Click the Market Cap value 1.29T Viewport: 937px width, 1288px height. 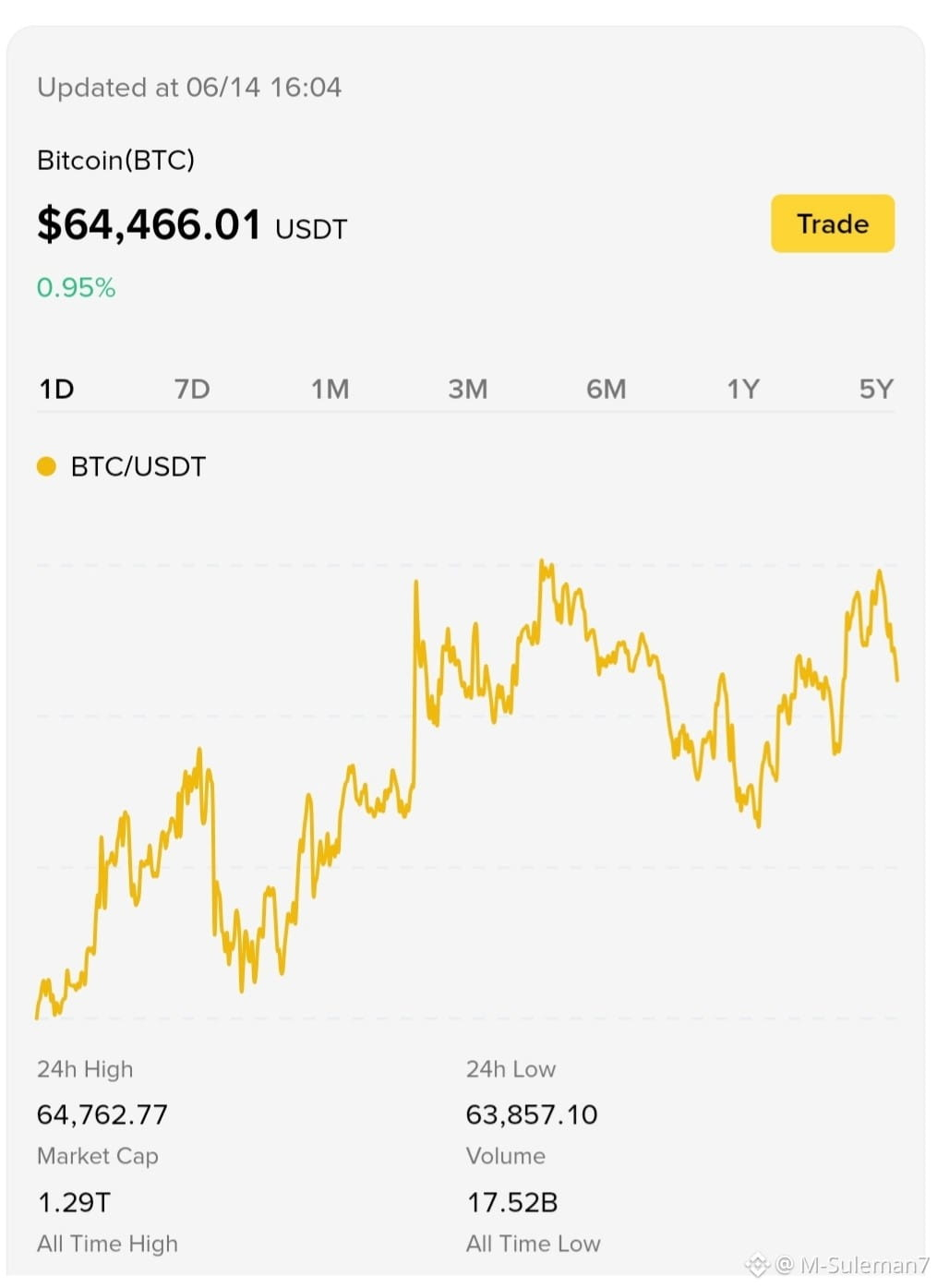click(74, 1202)
